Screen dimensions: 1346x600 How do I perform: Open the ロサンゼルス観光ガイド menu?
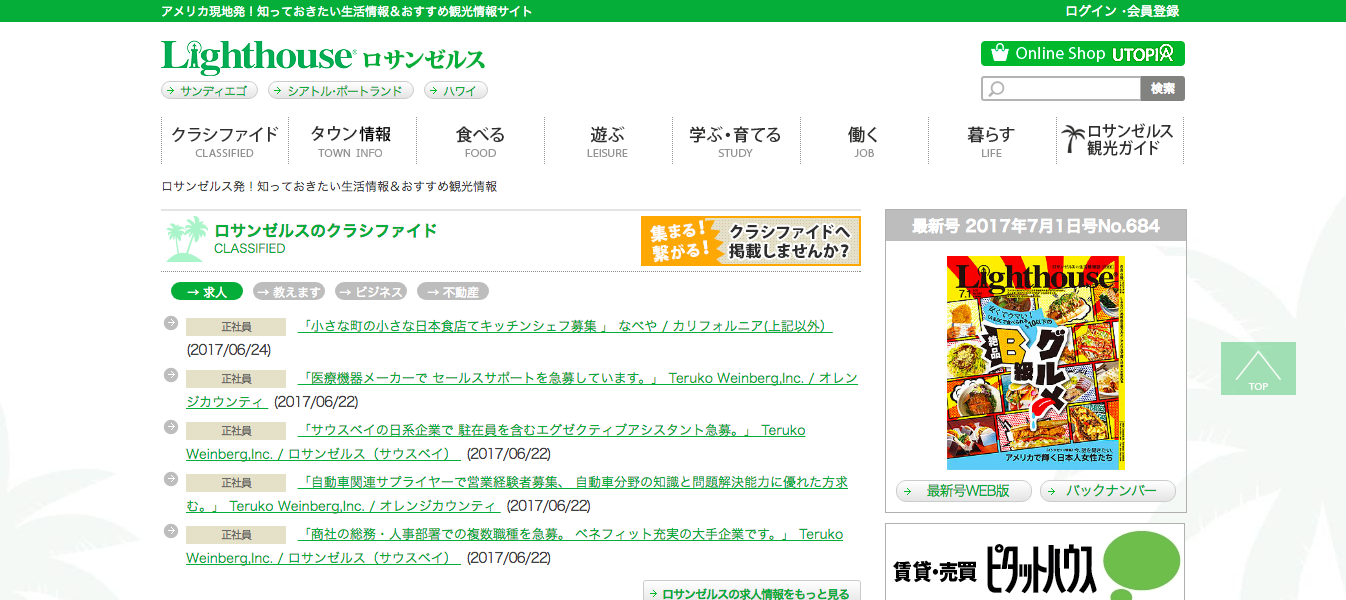click(x=1120, y=141)
